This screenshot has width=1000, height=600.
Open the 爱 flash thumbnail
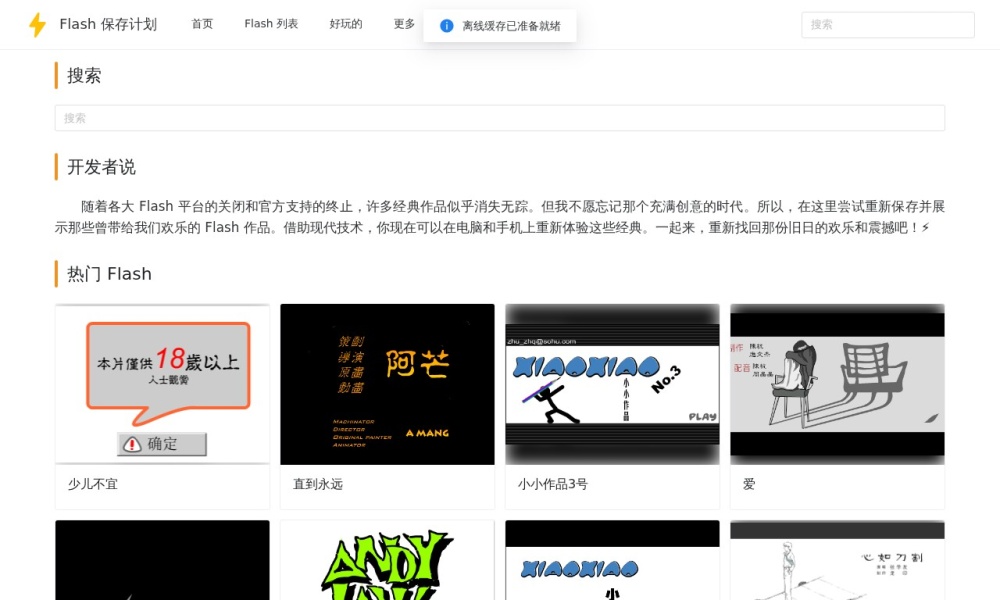click(x=837, y=383)
